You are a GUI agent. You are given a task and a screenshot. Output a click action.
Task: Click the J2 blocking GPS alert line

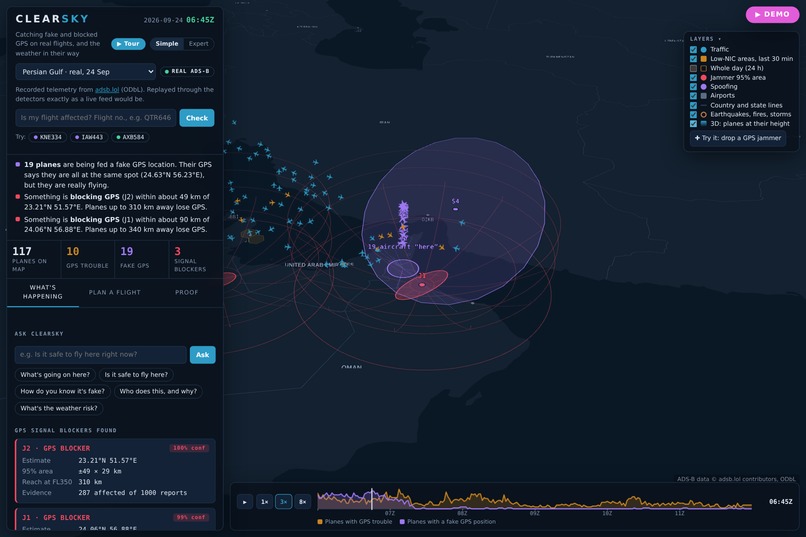click(114, 202)
